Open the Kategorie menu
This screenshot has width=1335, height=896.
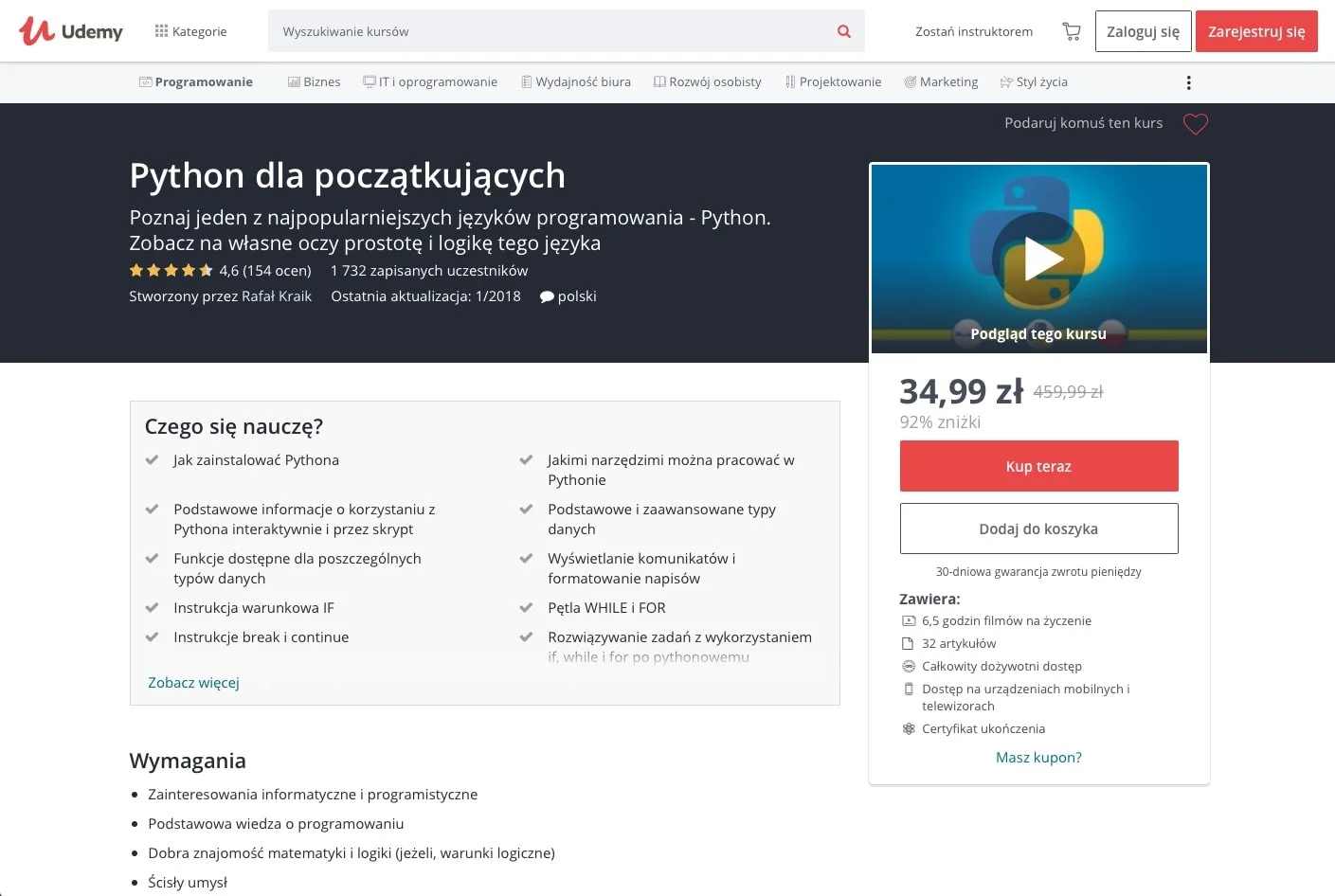(x=190, y=31)
